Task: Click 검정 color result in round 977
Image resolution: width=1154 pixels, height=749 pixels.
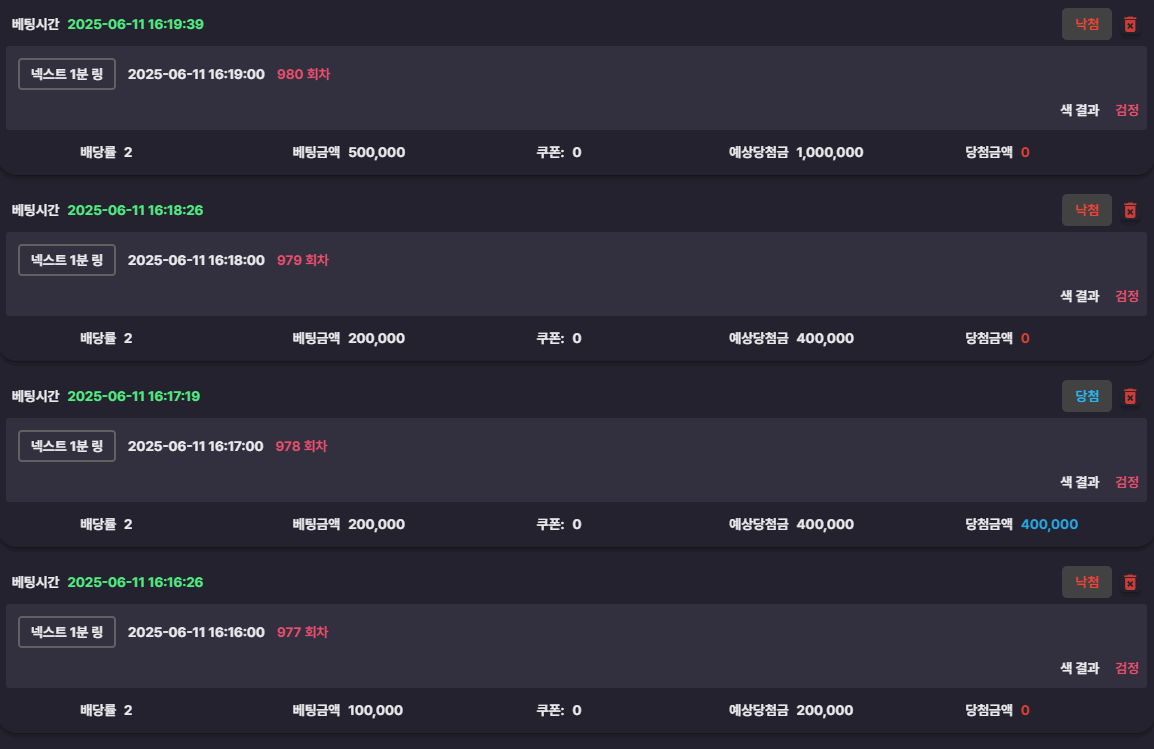Action: pos(1127,668)
